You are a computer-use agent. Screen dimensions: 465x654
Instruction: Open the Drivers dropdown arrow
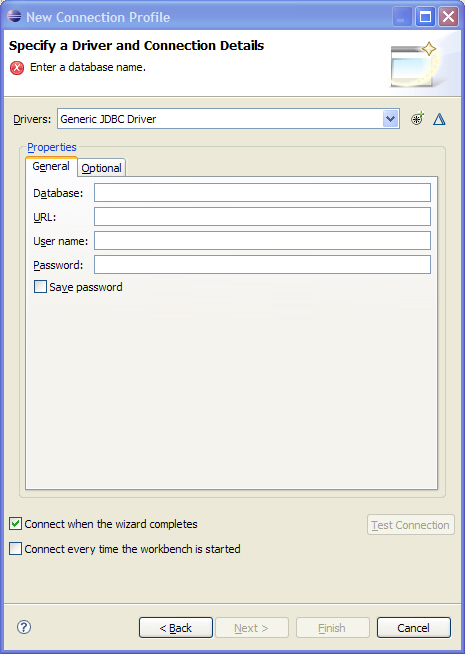pyautogui.click(x=390, y=119)
